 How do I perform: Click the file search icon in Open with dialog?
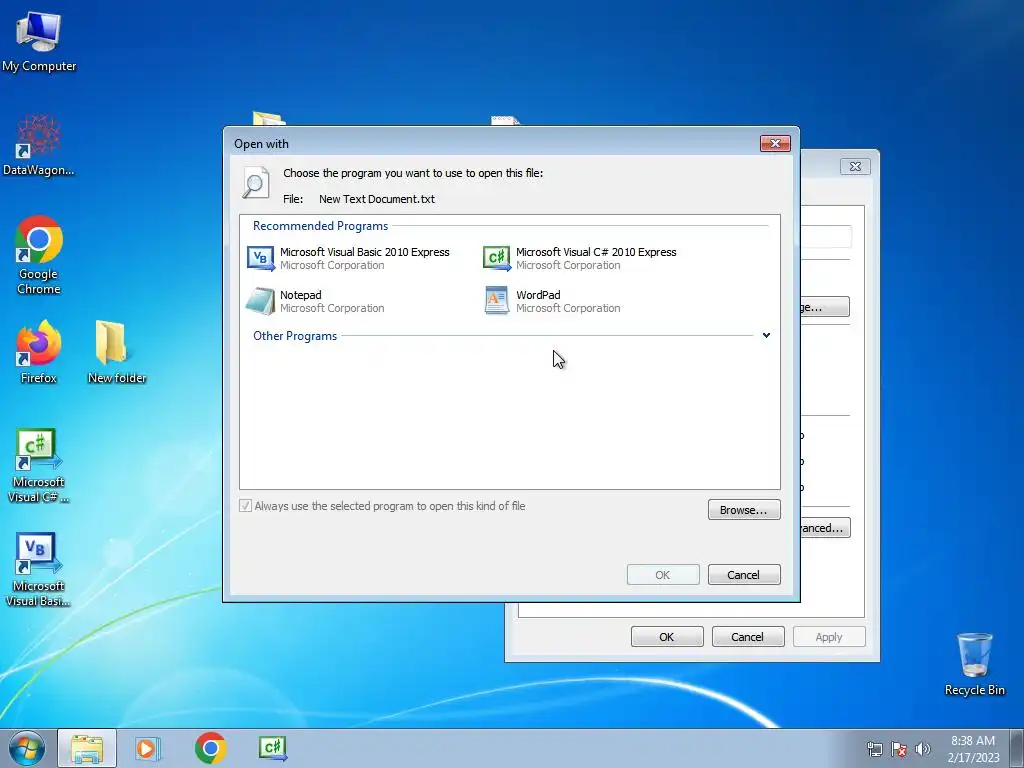(x=255, y=182)
